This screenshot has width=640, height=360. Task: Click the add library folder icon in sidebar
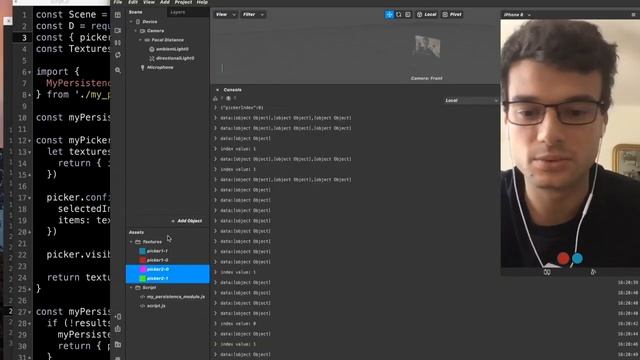pos(118,344)
